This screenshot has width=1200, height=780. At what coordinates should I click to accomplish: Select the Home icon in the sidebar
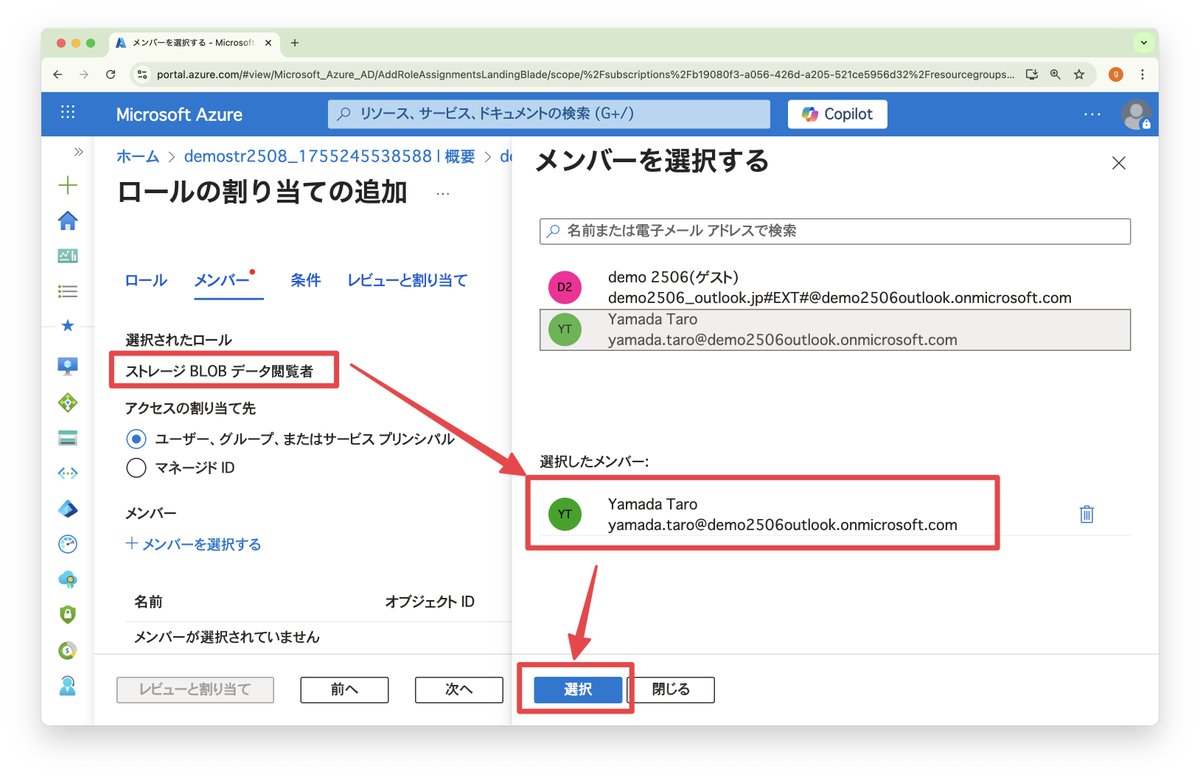point(67,219)
